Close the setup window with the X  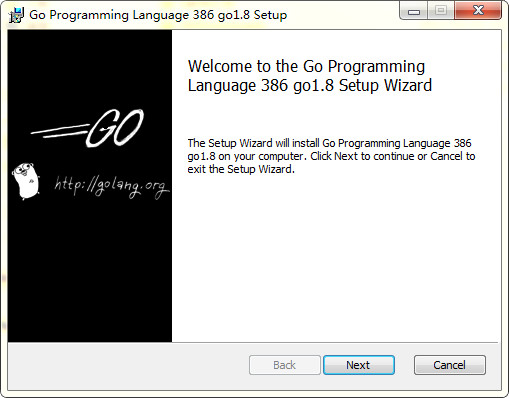tap(478, 11)
